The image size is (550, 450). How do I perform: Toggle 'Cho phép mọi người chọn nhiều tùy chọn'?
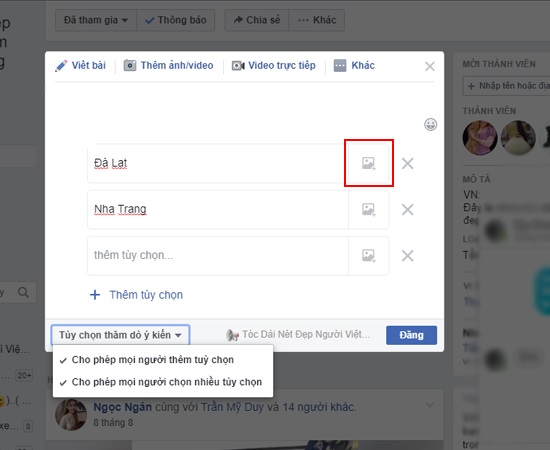pyautogui.click(x=163, y=382)
